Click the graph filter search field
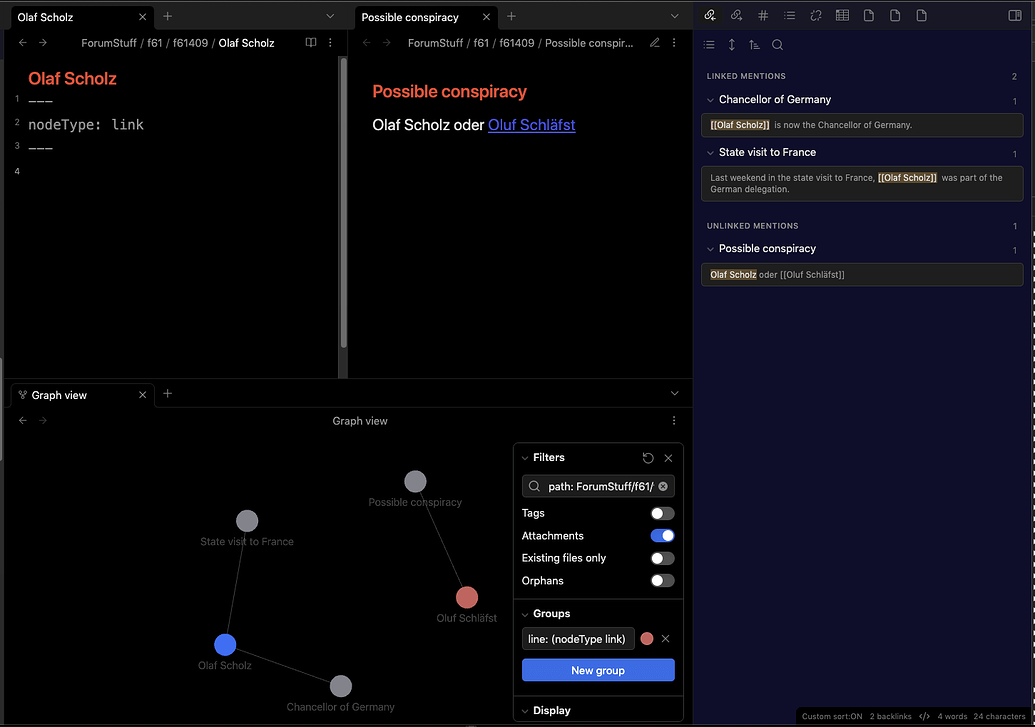The image size is (1035, 727). click(598, 487)
